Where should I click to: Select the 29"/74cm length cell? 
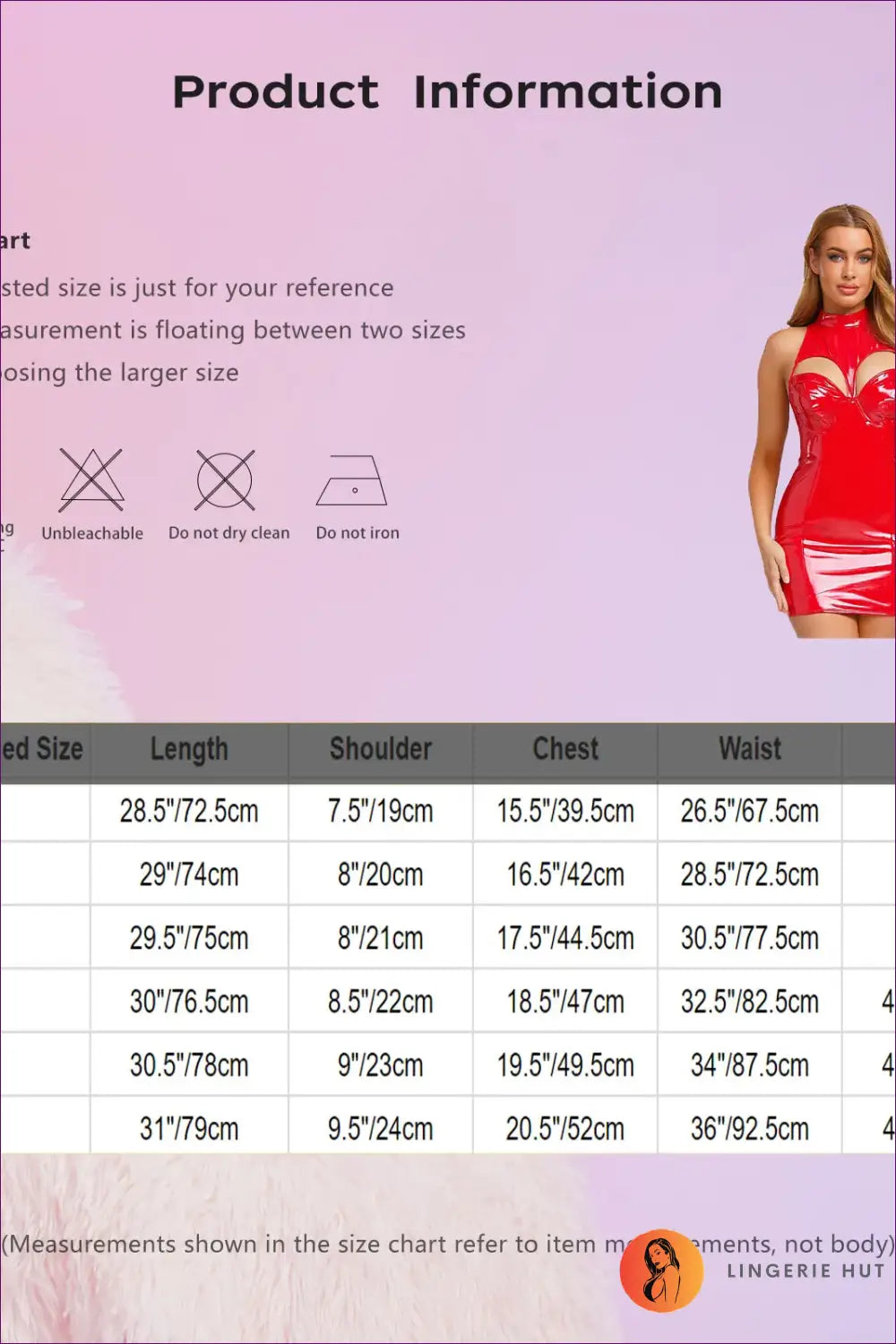tap(189, 874)
